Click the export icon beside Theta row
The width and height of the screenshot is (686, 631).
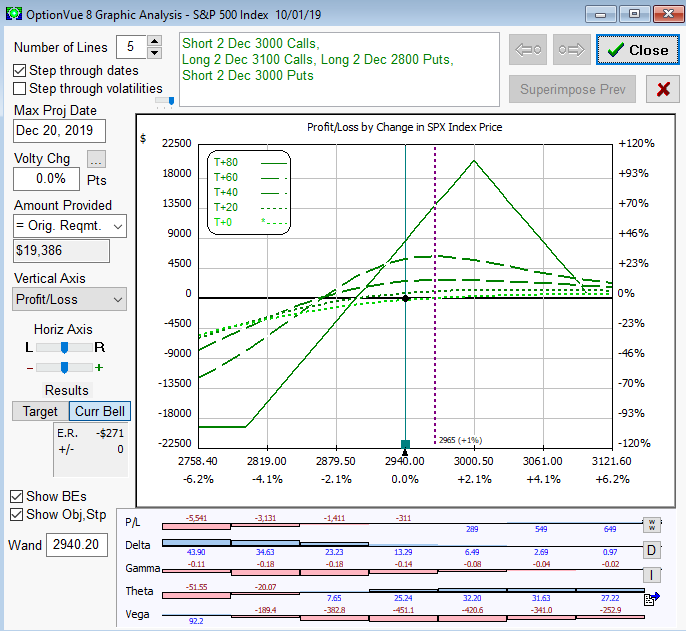[652, 598]
